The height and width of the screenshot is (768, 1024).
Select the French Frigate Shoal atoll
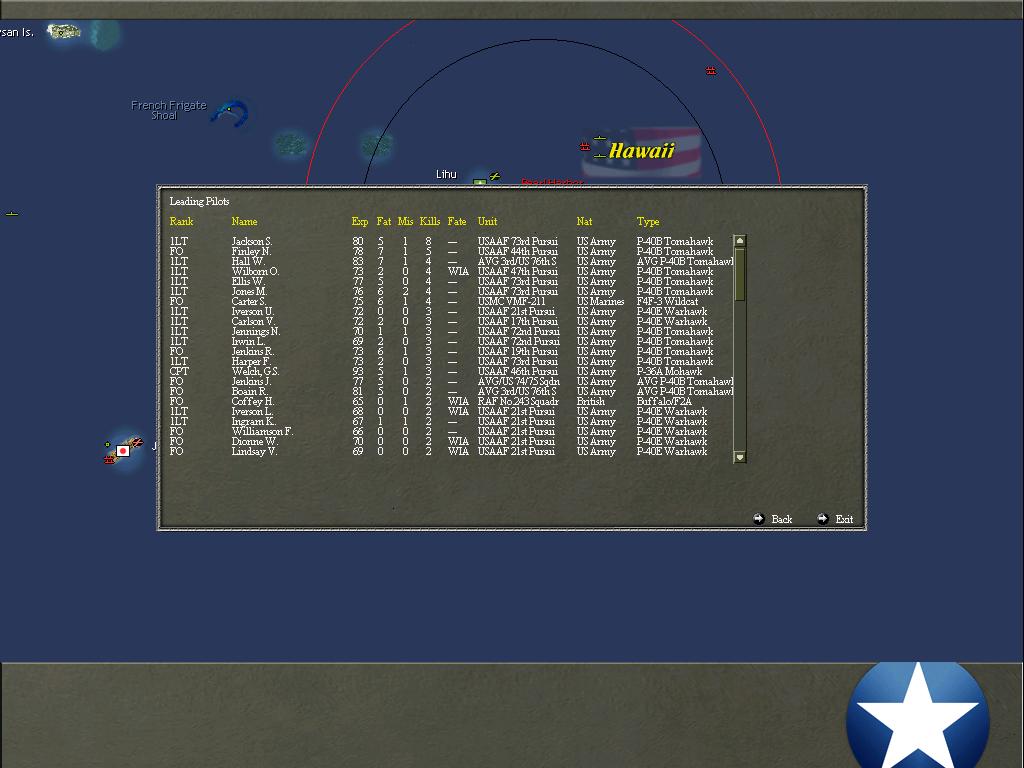pyautogui.click(x=230, y=114)
